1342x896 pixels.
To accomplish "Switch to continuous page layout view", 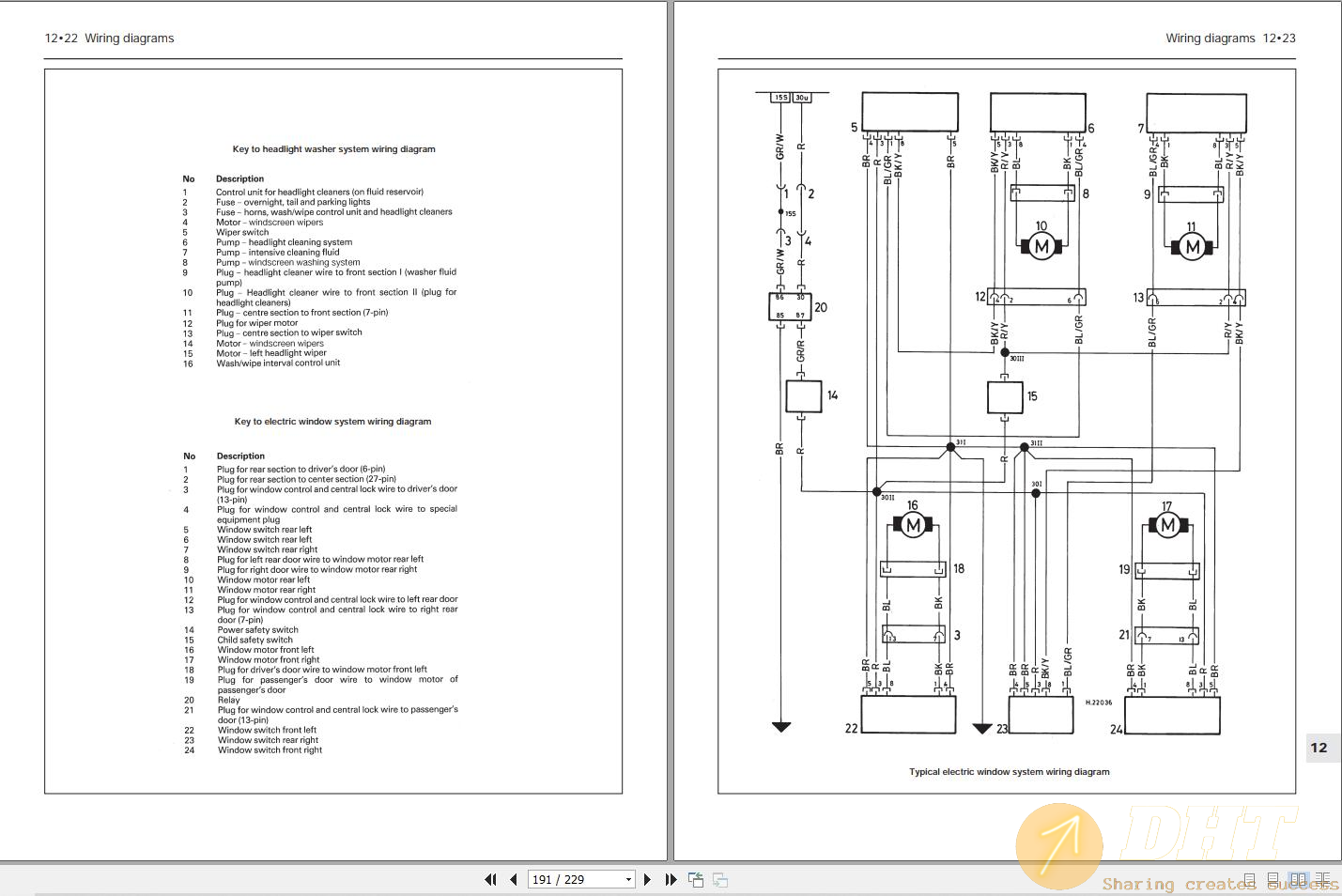I will pyautogui.click(x=1273, y=880).
